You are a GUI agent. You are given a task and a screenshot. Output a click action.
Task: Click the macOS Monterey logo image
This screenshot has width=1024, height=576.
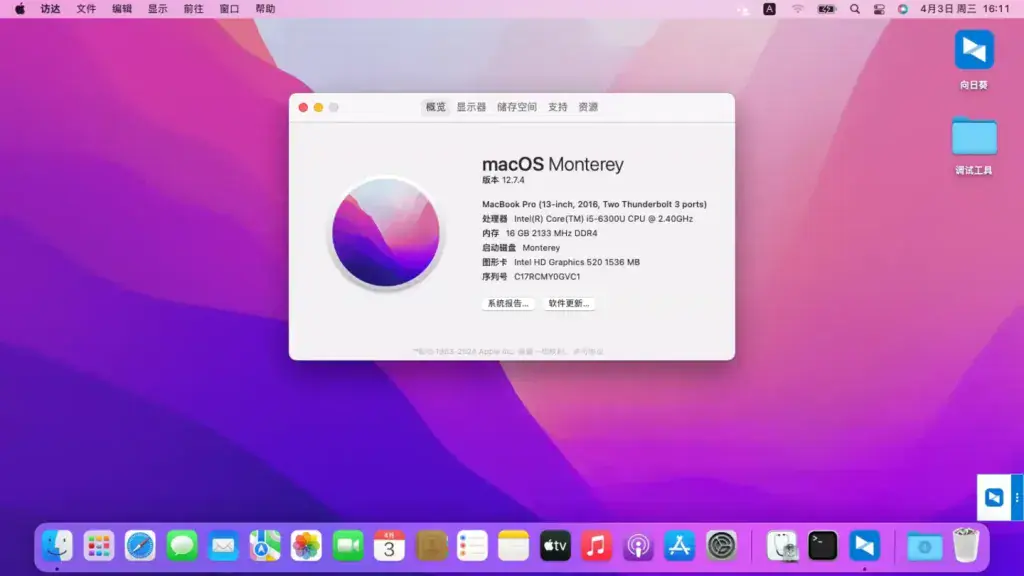pos(386,232)
